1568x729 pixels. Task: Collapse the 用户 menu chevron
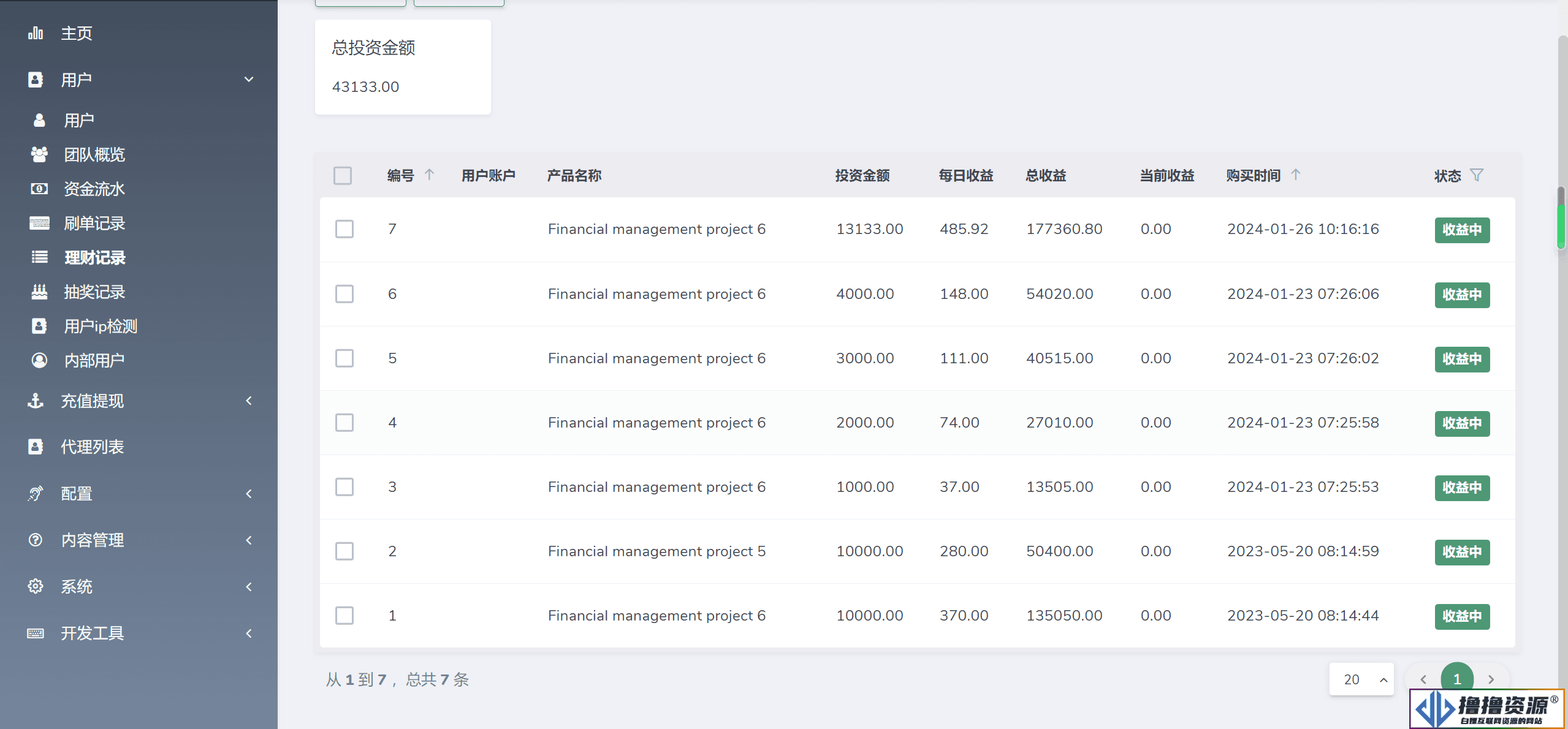(x=249, y=80)
